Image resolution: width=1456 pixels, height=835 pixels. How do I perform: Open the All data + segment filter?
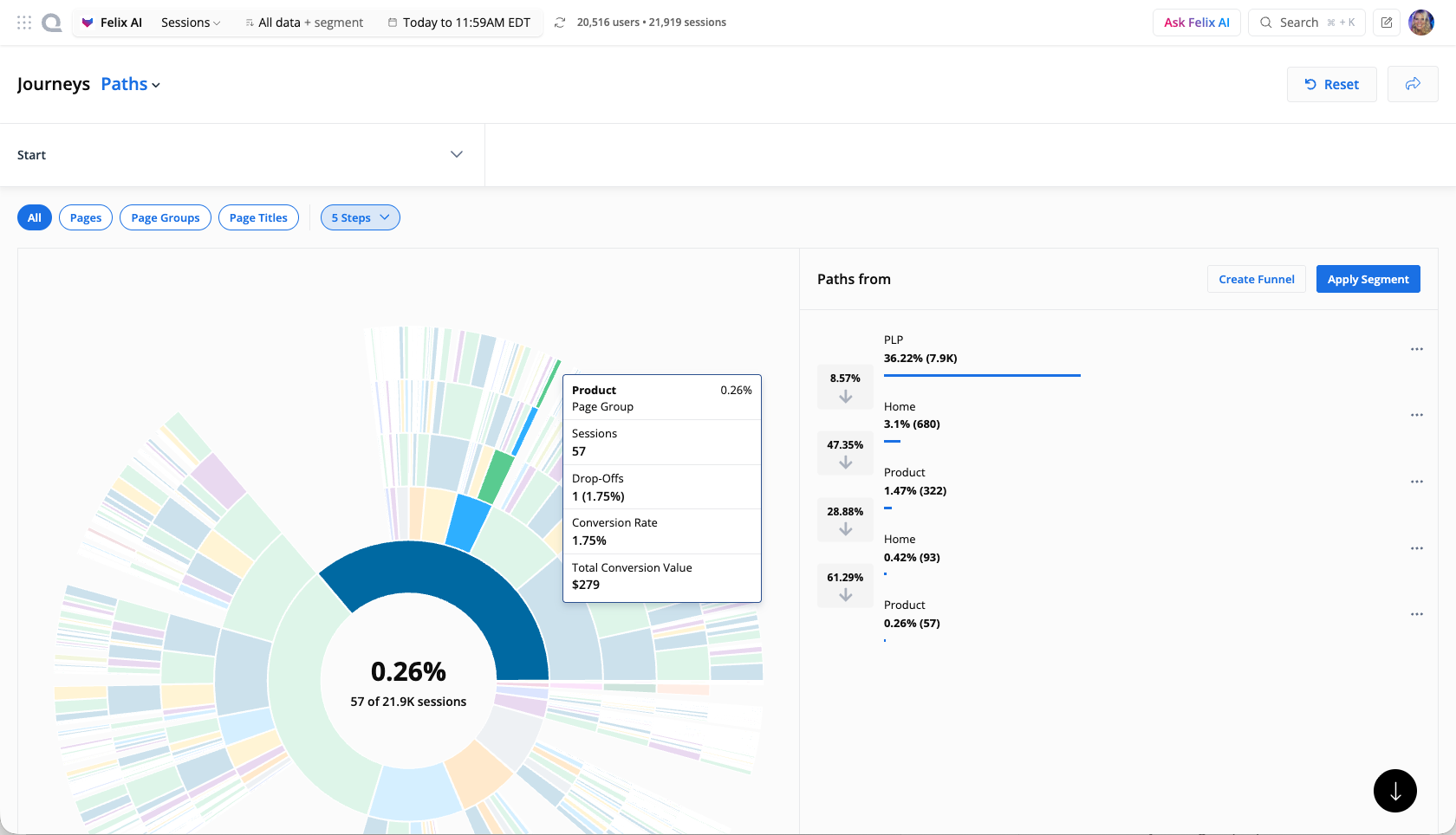pyautogui.click(x=304, y=23)
